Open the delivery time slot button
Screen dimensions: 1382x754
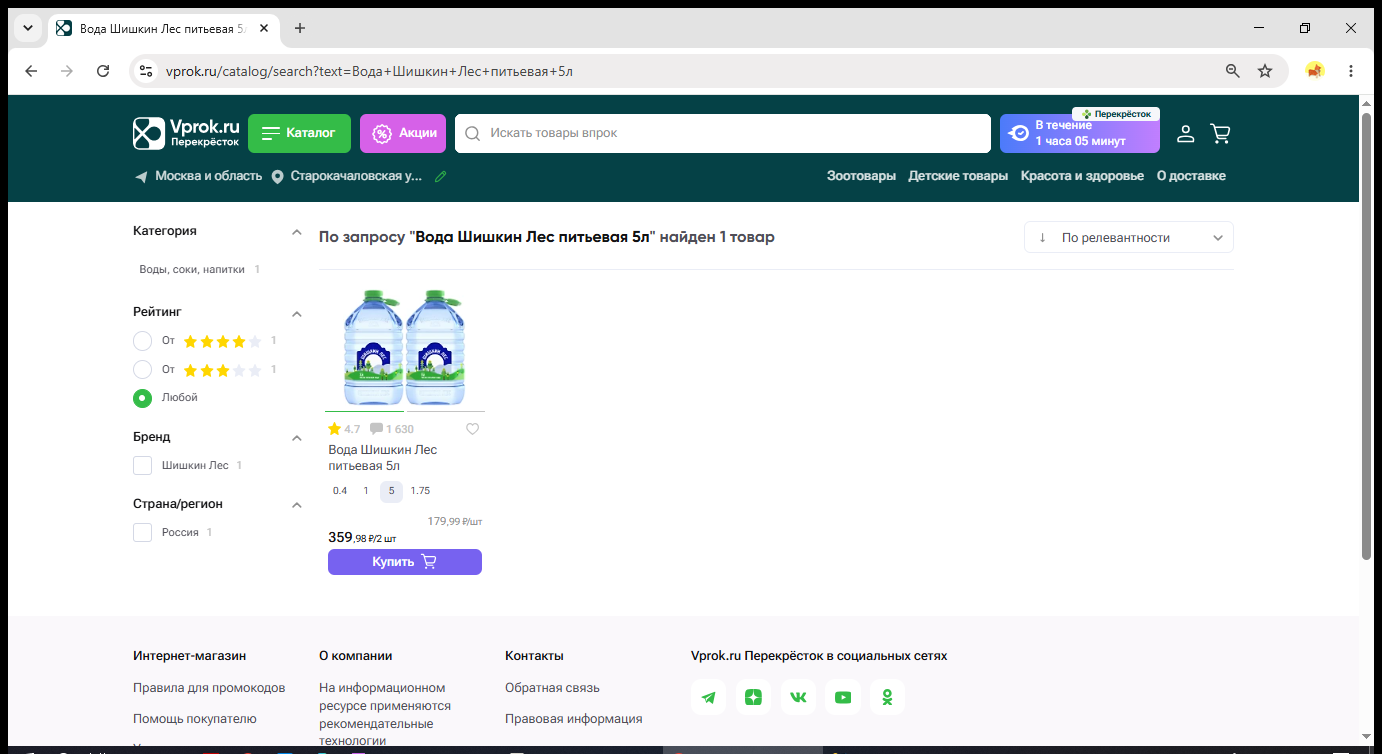click(1080, 133)
